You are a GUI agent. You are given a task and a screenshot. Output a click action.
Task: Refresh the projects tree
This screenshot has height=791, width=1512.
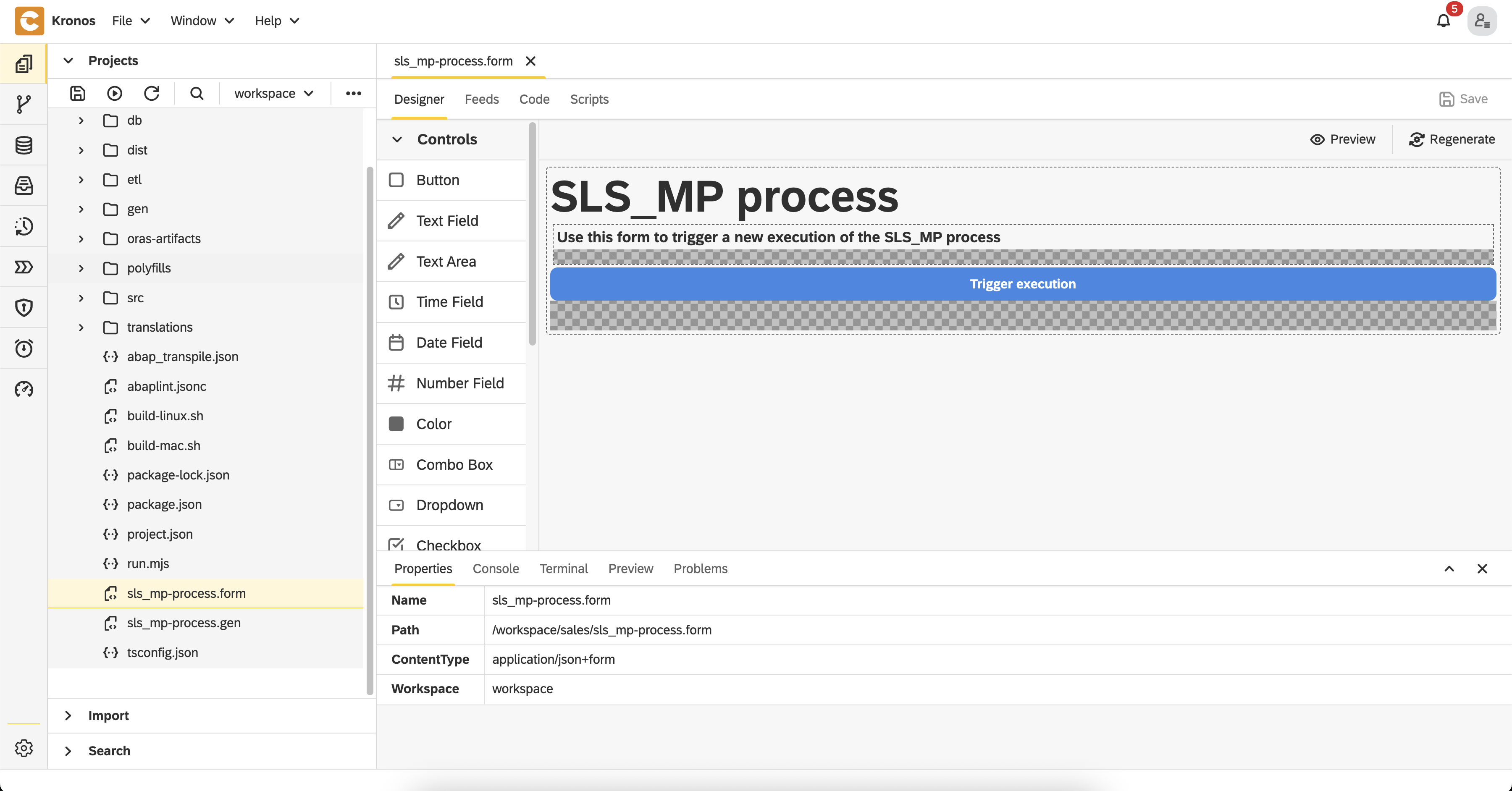(x=152, y=93)
